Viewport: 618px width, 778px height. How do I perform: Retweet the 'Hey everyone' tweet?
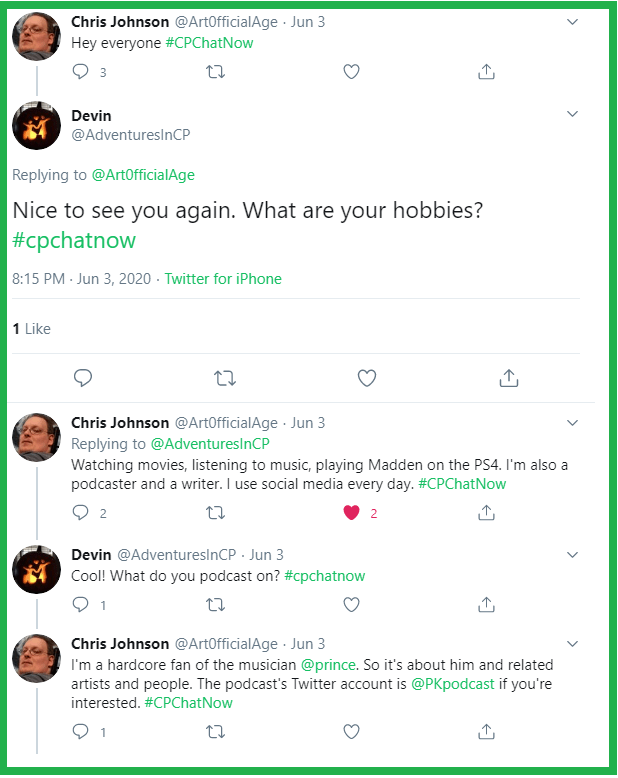(x=215, y=72)
